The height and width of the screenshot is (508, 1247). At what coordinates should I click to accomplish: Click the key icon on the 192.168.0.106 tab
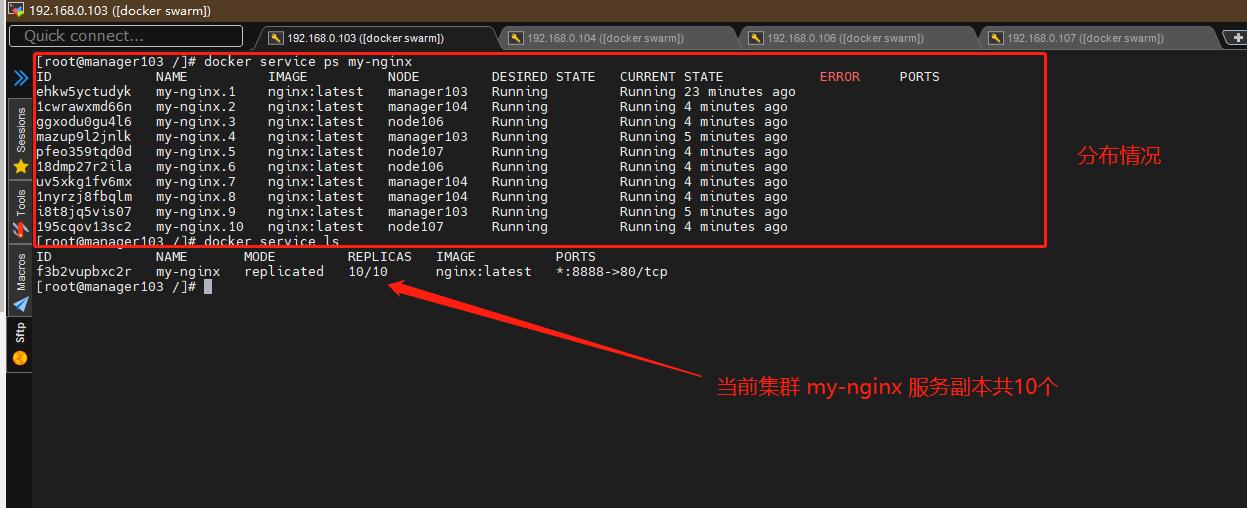point(755,38)
